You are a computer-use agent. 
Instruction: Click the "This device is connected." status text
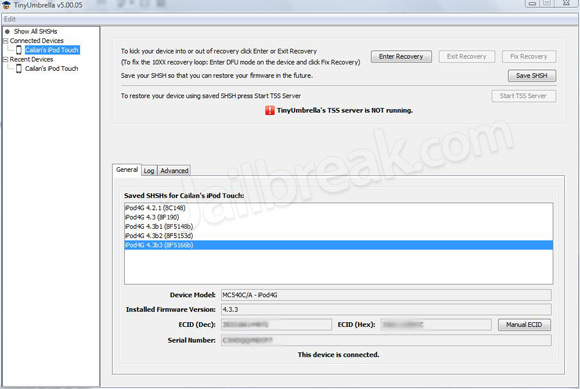click(338, 355)
